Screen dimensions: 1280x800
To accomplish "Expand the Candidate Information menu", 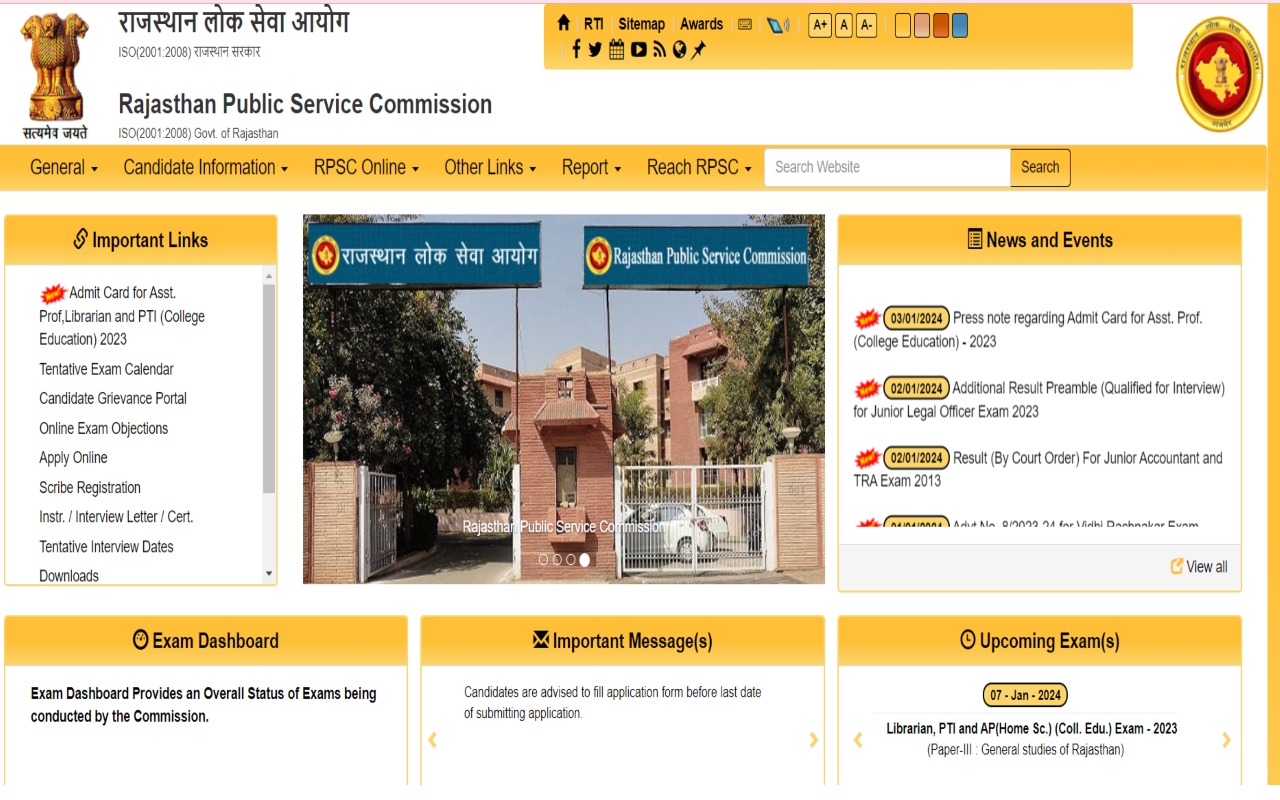I will click(206, 167).
